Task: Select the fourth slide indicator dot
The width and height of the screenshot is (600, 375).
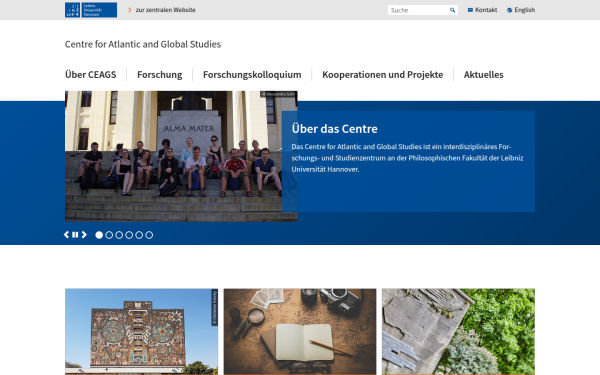Action: tap(129, 235)
